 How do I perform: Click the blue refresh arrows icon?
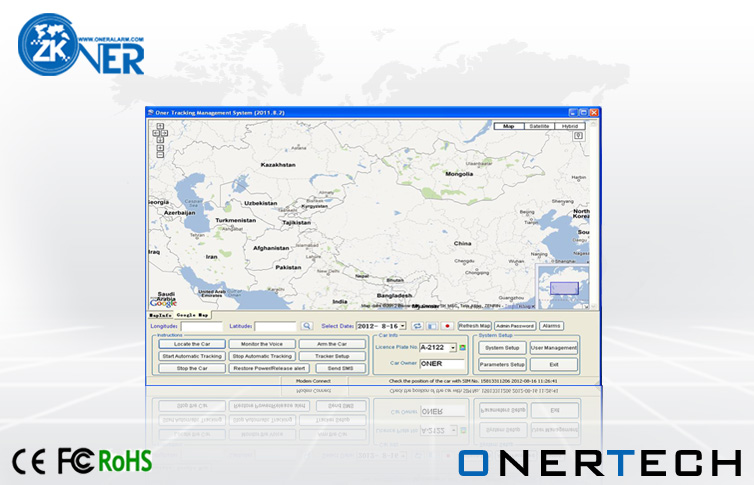click(417, 326)
